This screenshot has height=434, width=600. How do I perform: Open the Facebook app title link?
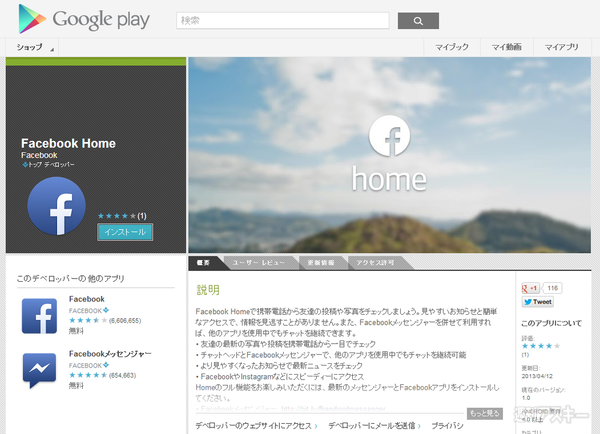coord(87,299)
